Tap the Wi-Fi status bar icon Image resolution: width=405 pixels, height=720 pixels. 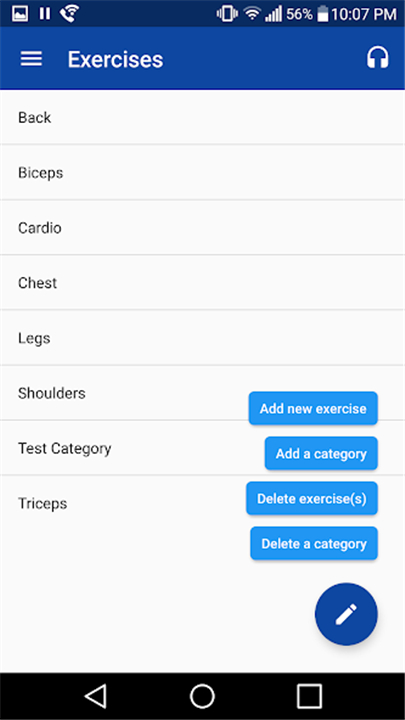coord(252,14)
